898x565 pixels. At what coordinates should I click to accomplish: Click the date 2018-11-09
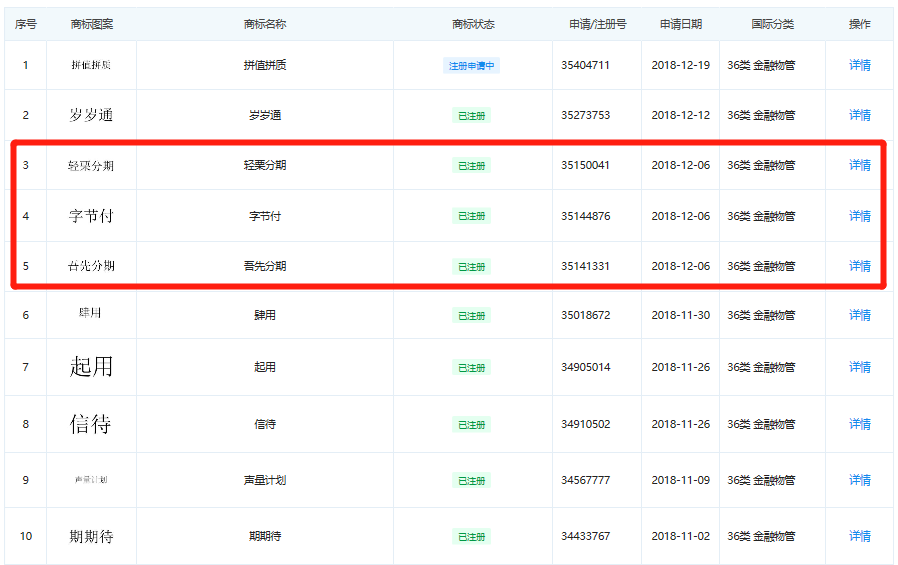tap(680, 480)
